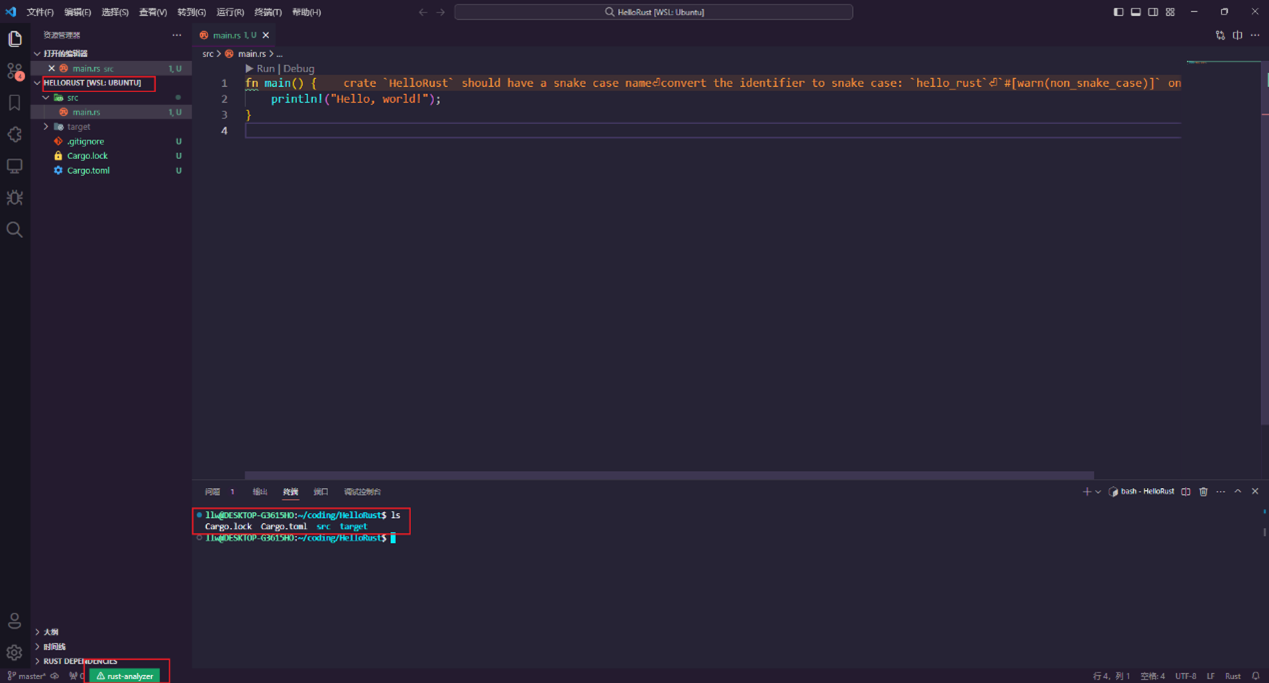Click rust-analyzer status bar button
Viewport: 1269px width, 683px height.
[125, 676]
